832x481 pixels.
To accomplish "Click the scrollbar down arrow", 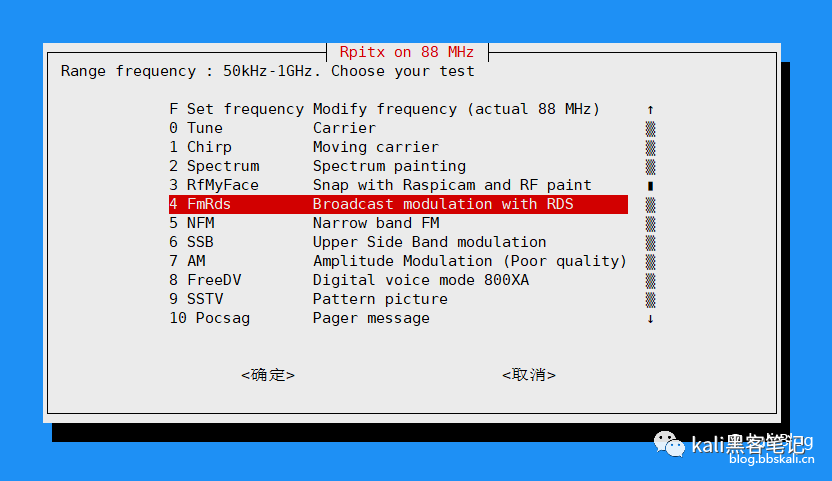I will tap(650, 319).
